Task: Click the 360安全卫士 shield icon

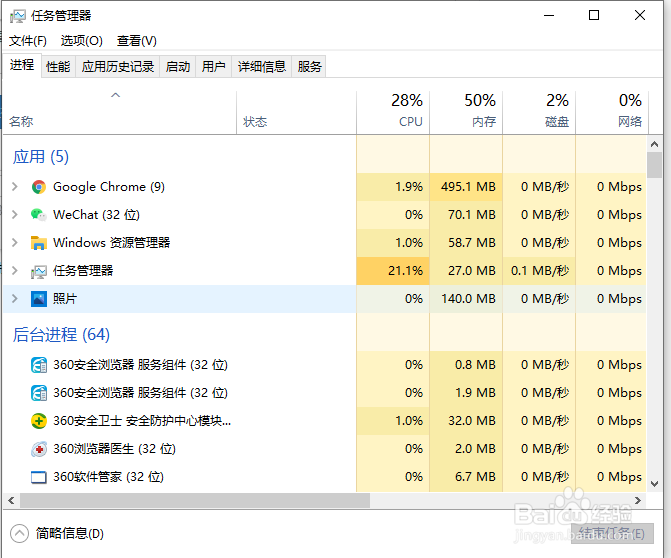Action: point(39,421)
